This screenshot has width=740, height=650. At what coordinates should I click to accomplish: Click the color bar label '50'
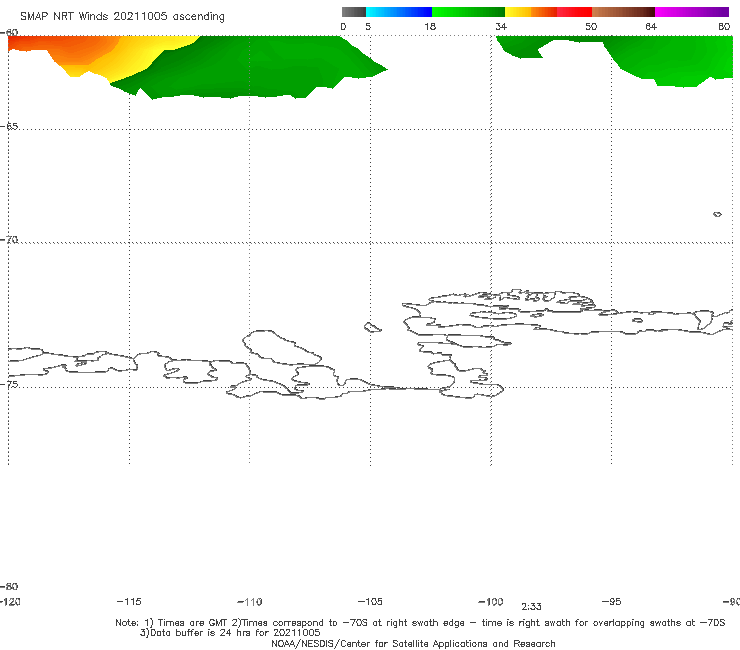591,26
